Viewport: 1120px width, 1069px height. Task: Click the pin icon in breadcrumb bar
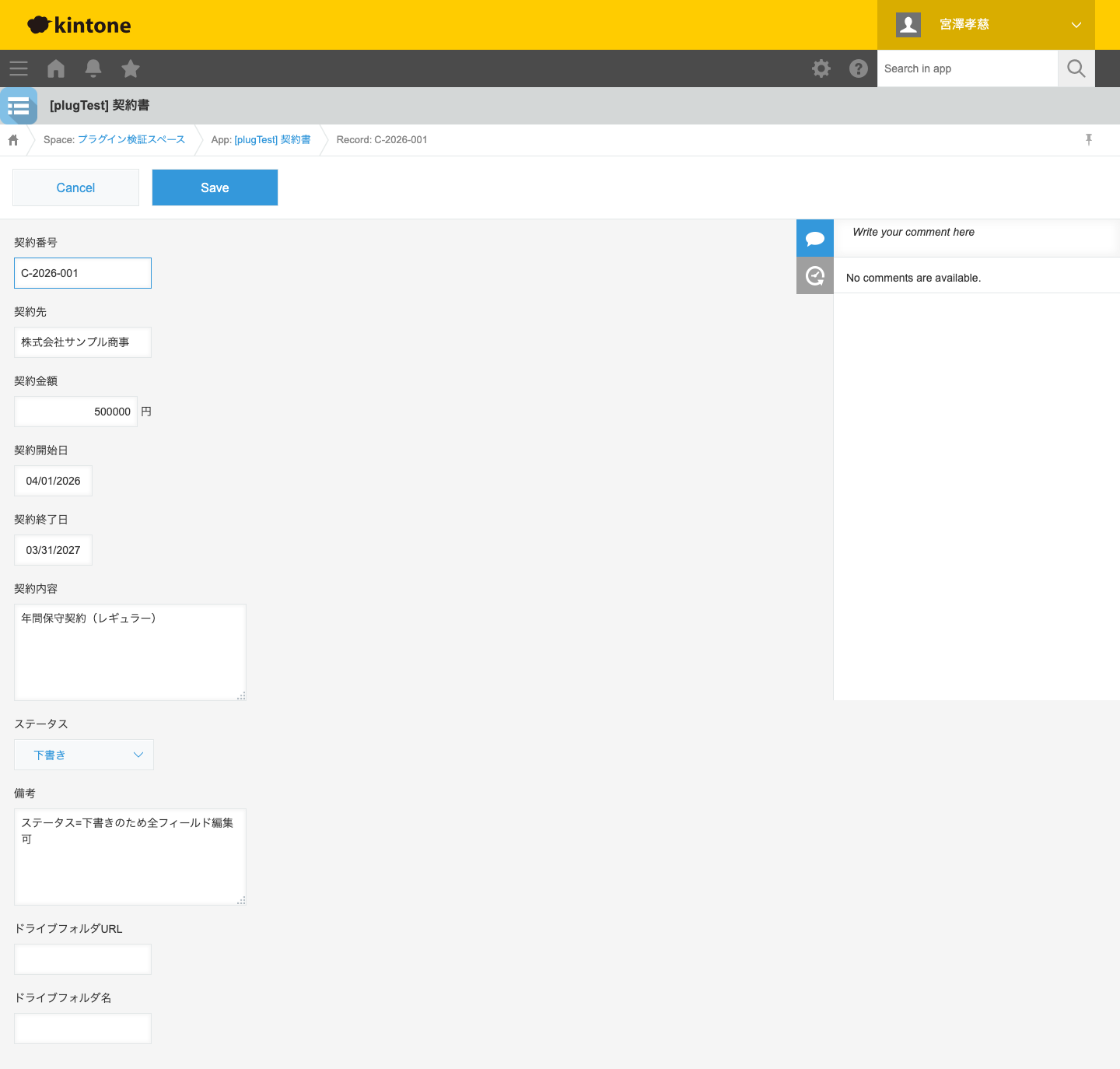coord(1089,139)
